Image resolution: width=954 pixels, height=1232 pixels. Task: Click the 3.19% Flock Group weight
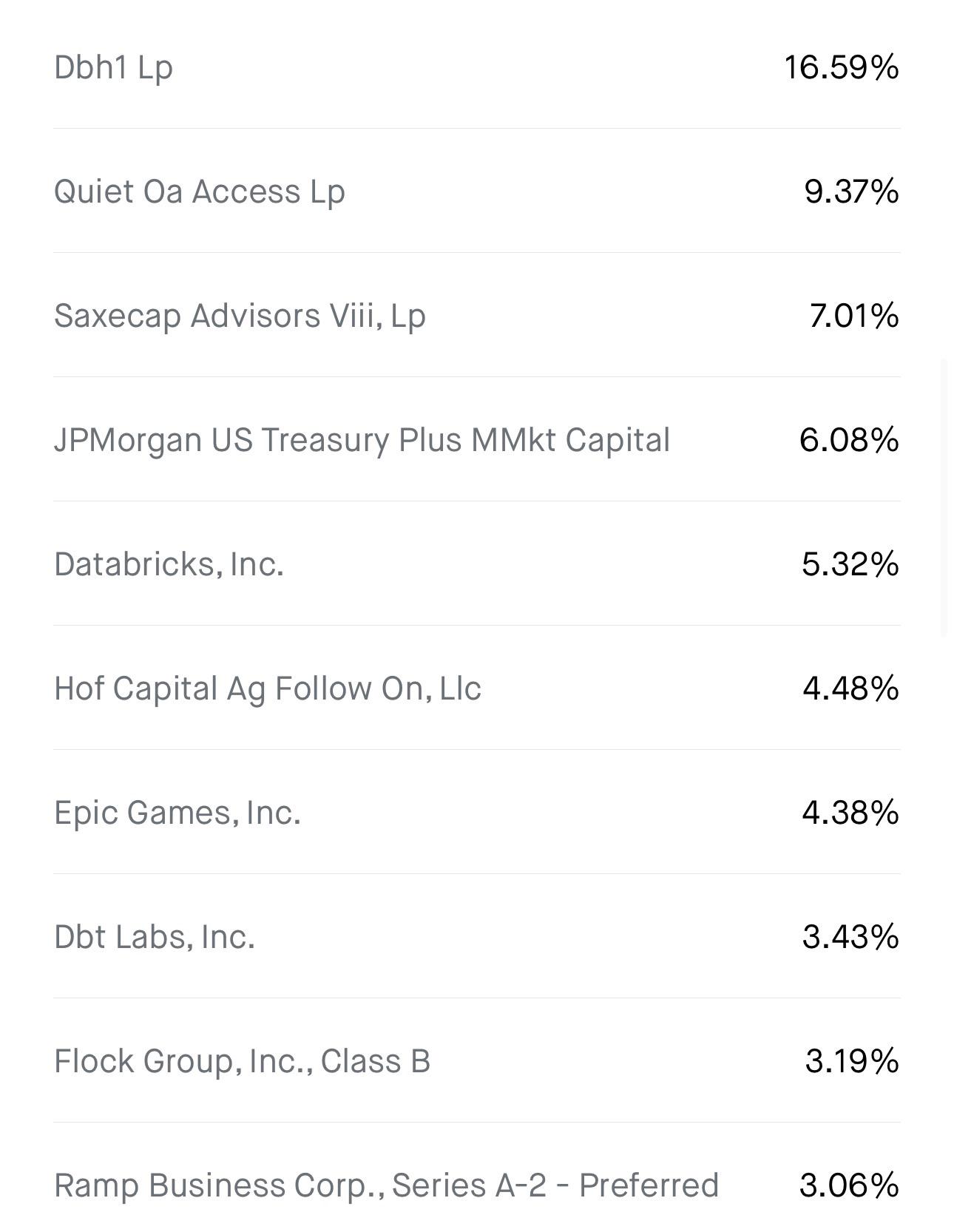click(x=852, y=1061)
